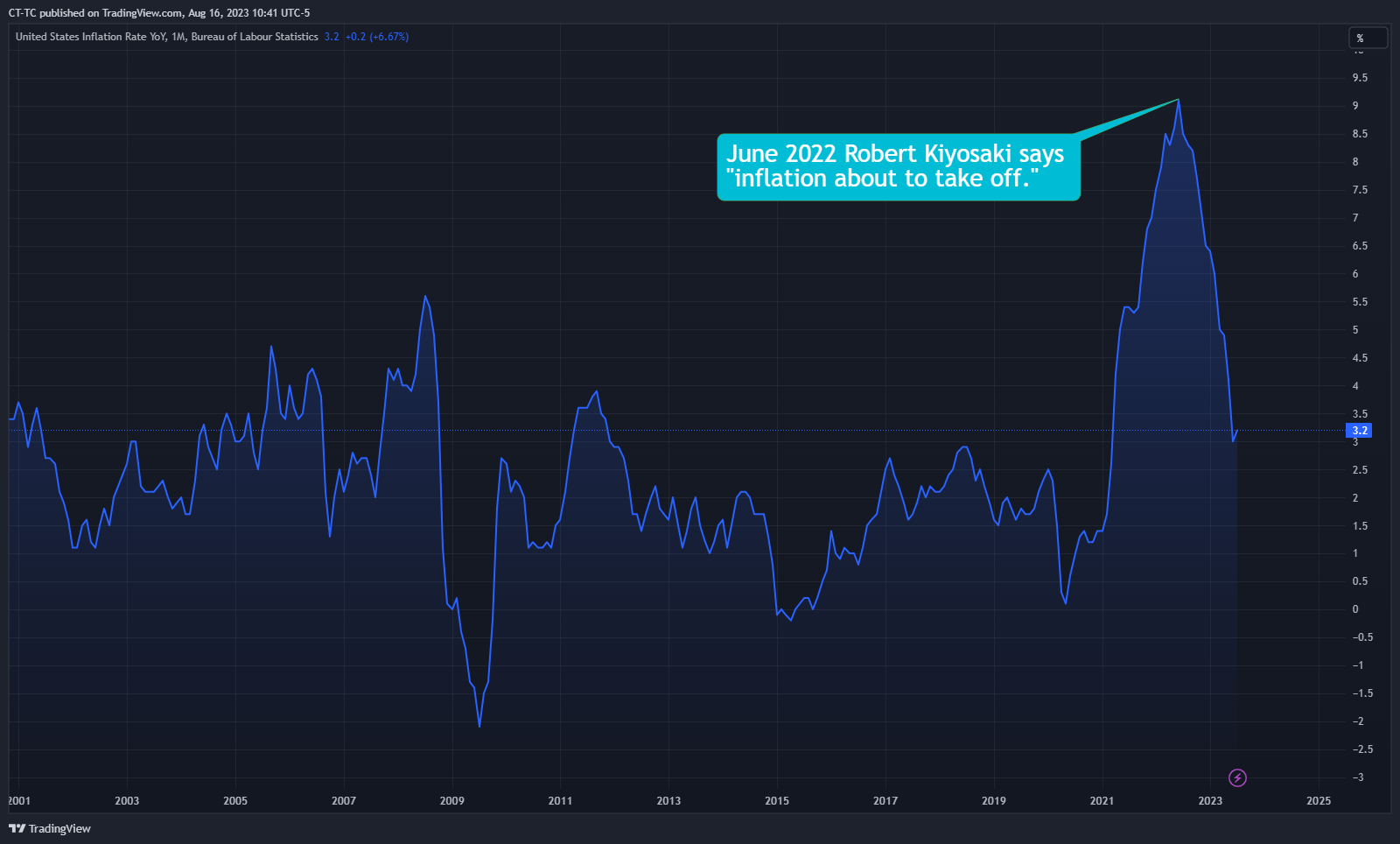Click the blue 3.2 current value label
The image size is (1400, 844).
point(1359,431)
